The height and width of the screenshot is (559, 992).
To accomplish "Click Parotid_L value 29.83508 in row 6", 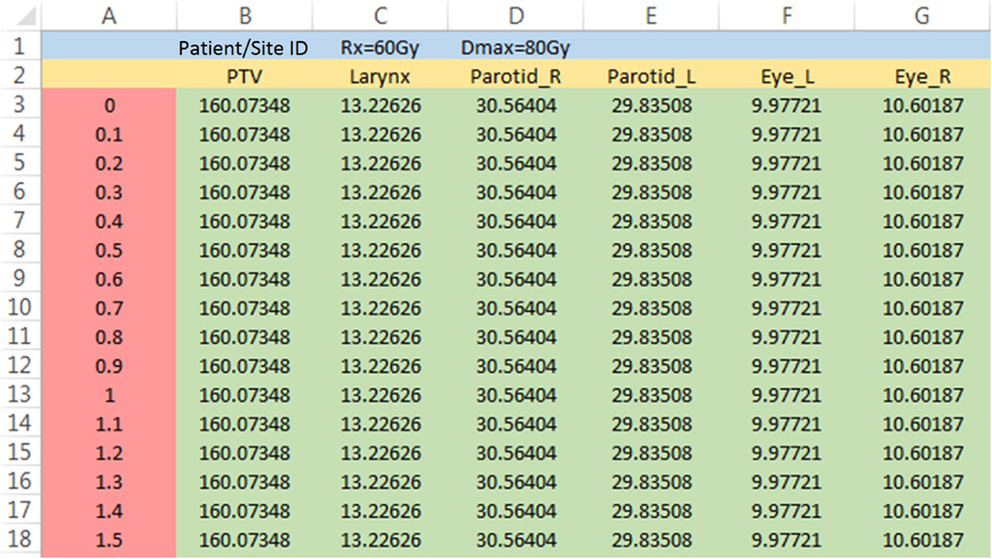I will [651, 192].
